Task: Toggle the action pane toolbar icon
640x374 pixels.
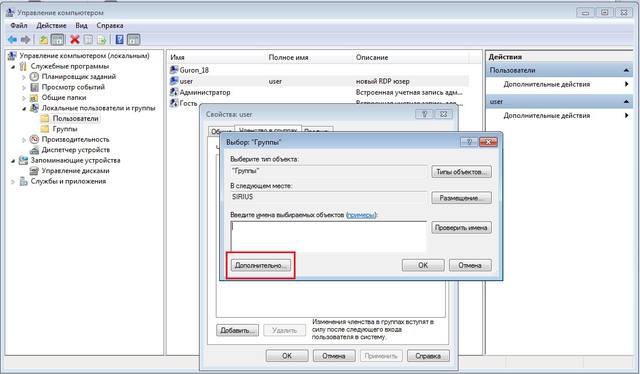Action: coord(133,40)
